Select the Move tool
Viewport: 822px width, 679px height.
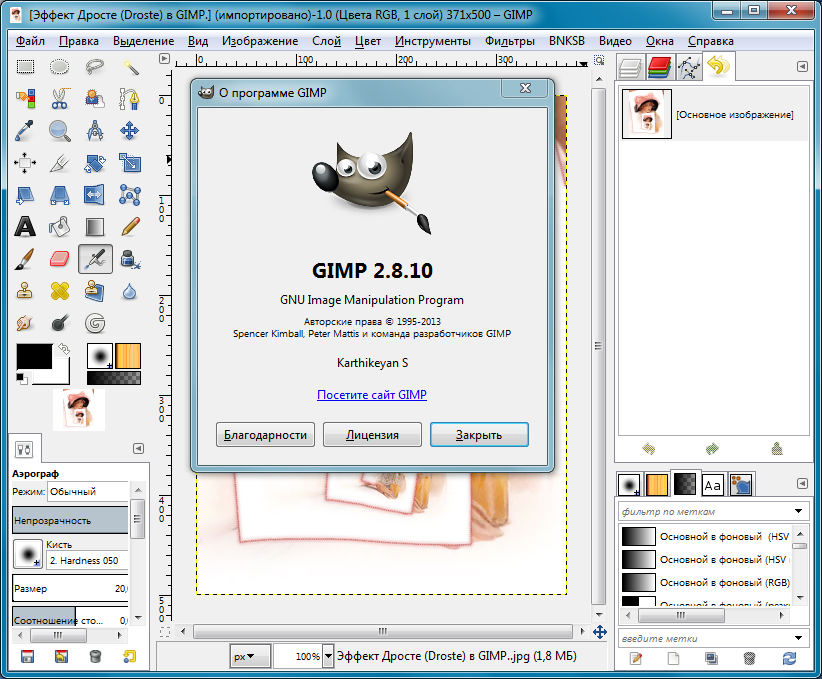[129, 130]
